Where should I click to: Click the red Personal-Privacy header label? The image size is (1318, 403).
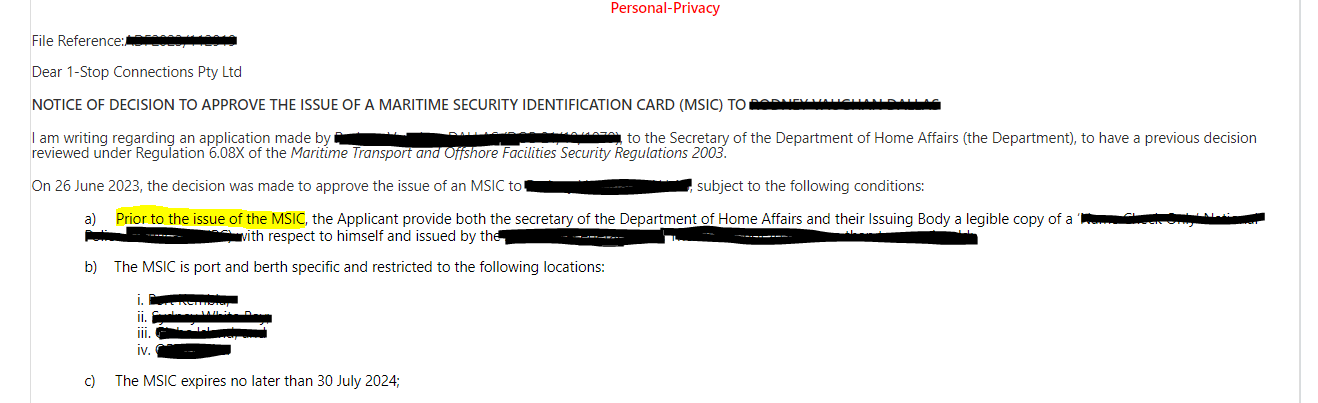tap(665, 8)
